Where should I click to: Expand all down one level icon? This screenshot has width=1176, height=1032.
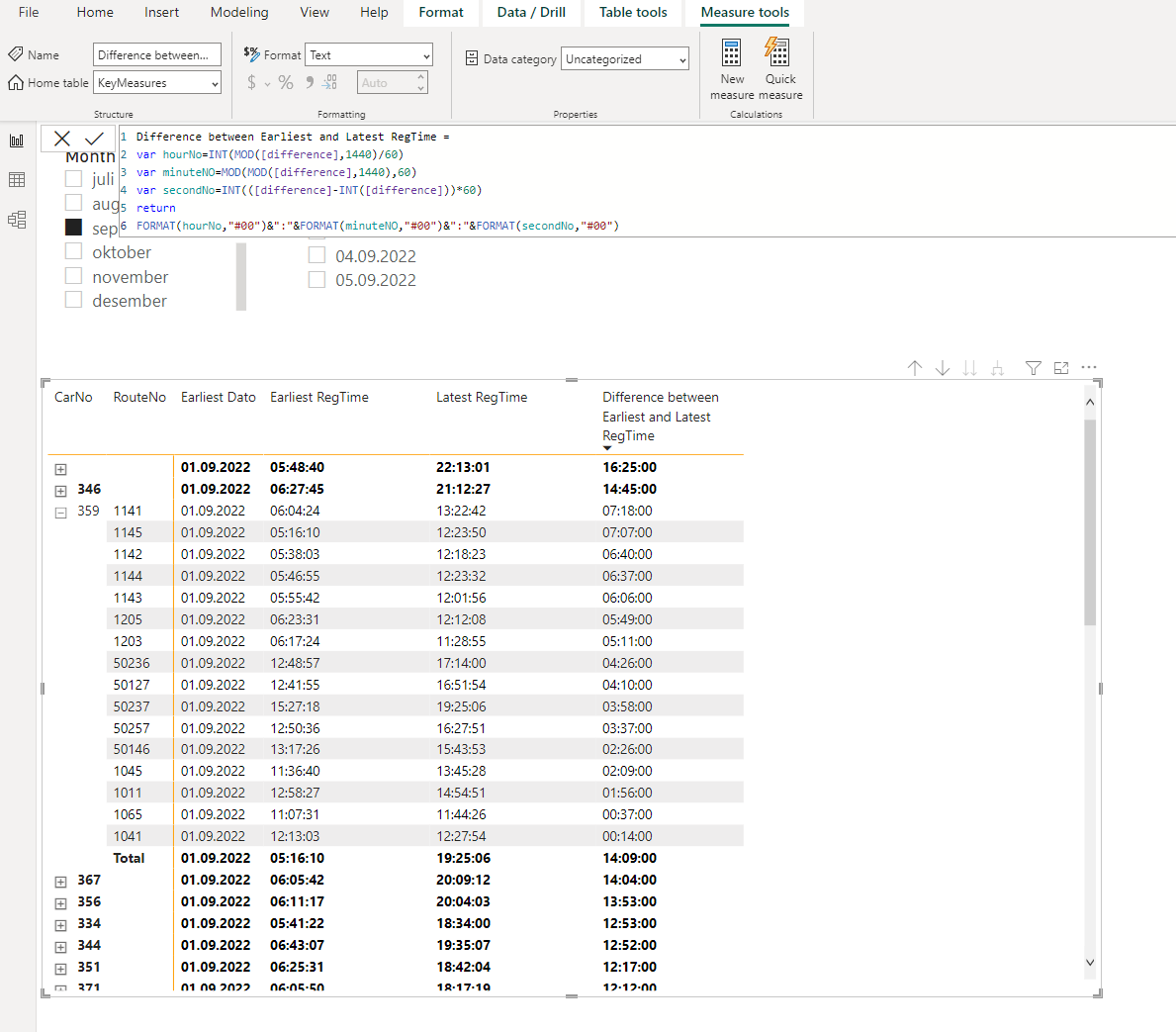pos(998,368)
